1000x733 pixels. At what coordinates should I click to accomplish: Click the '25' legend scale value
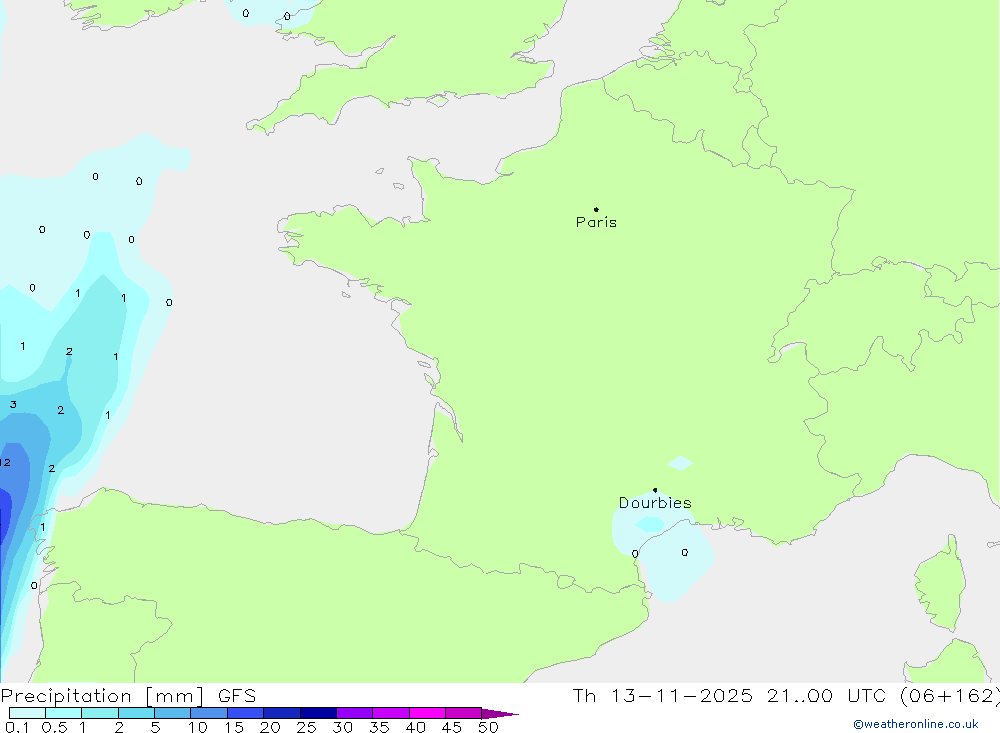[307, 727]
